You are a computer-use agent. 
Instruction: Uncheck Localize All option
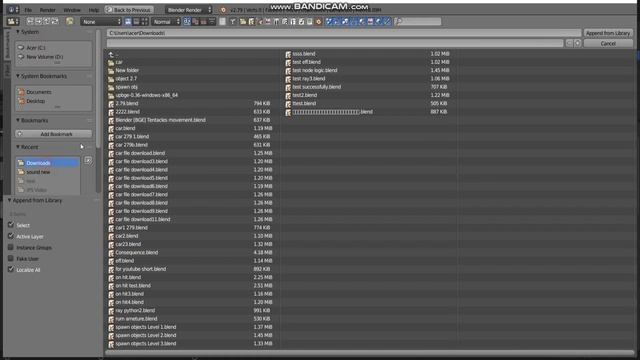pos(11,269)
